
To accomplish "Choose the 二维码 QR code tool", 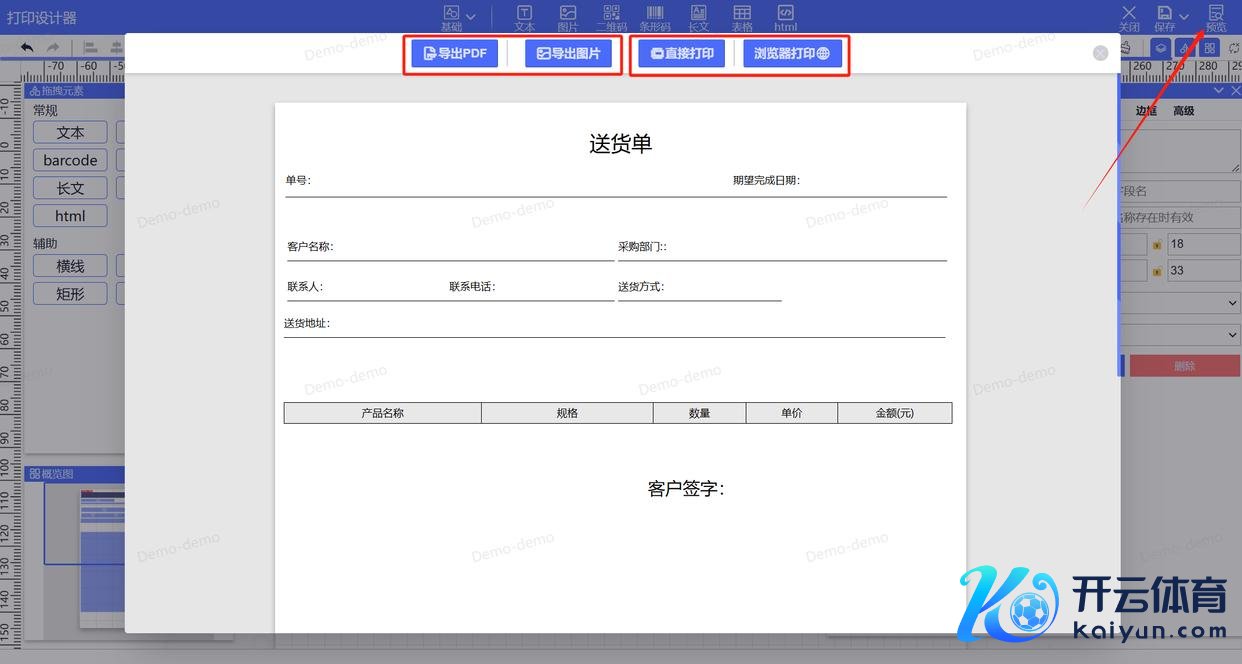I will coord(611,17).
